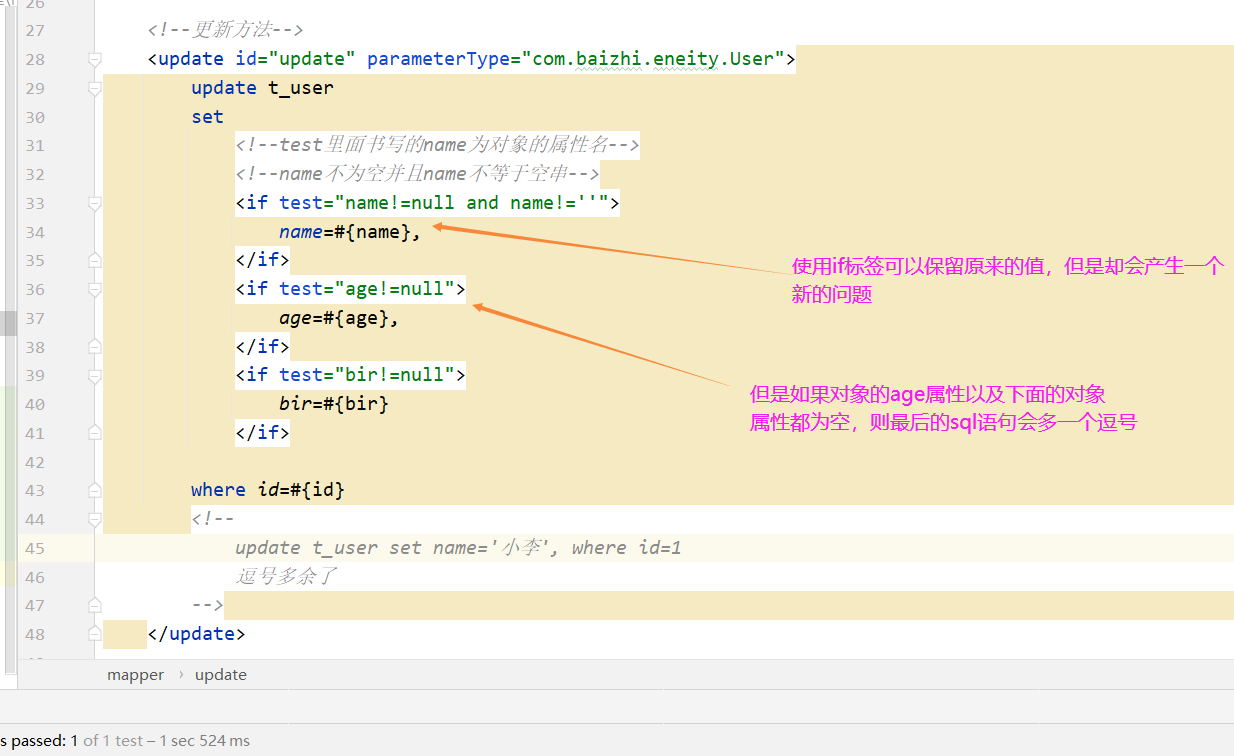Click the 'where id=#{id}' clause
The height and width of the screenshot is (756, 1234).
(x=268, y=490)
